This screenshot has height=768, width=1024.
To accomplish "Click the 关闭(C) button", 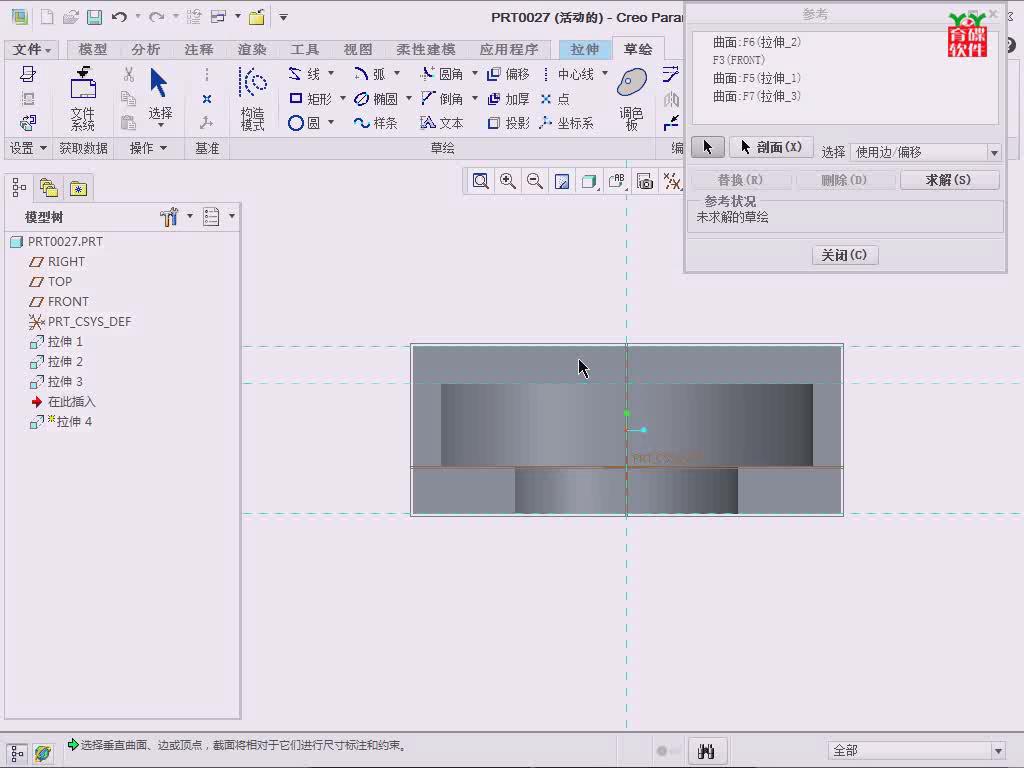I will click(x=845, y=255).
